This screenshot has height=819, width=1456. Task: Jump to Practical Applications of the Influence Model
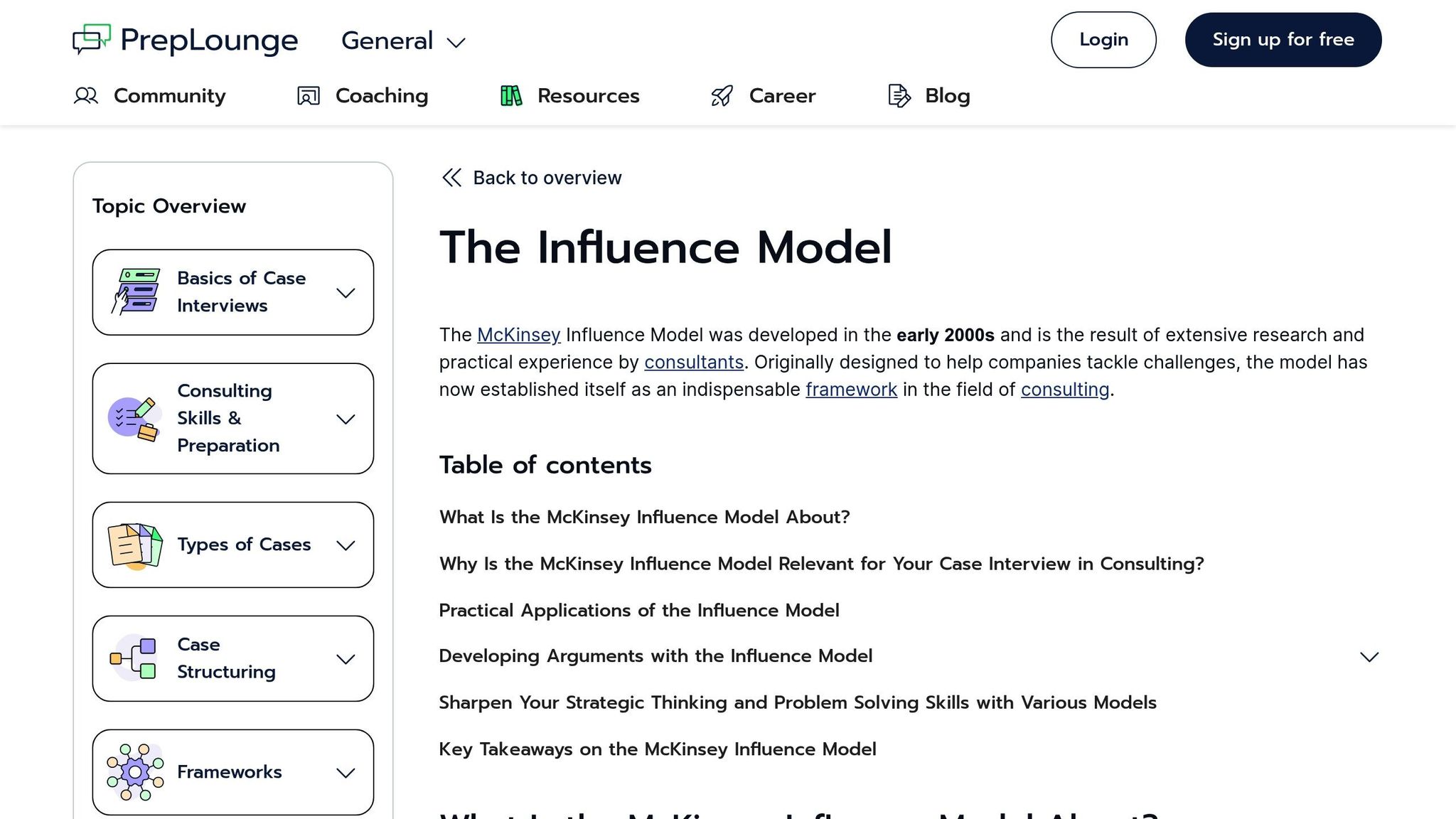639,611
